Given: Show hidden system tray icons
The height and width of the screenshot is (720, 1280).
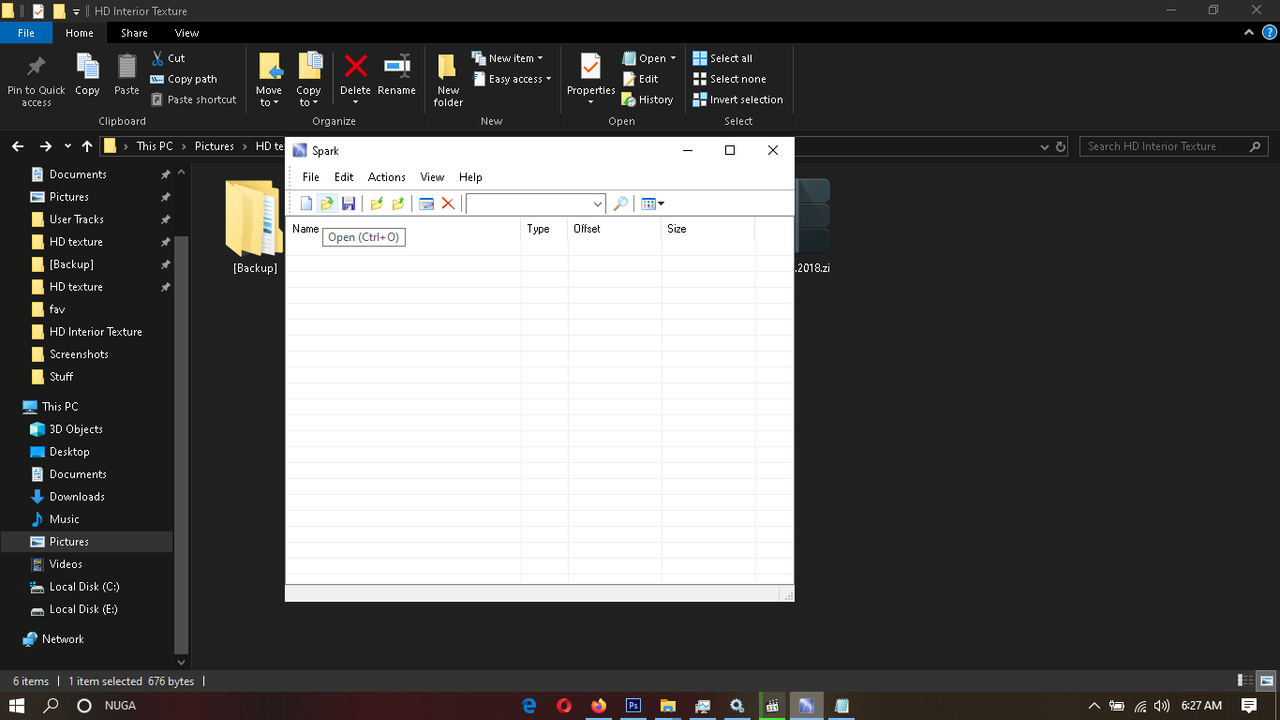Looking at the screenshot, I should click(x=1094, y=706).
